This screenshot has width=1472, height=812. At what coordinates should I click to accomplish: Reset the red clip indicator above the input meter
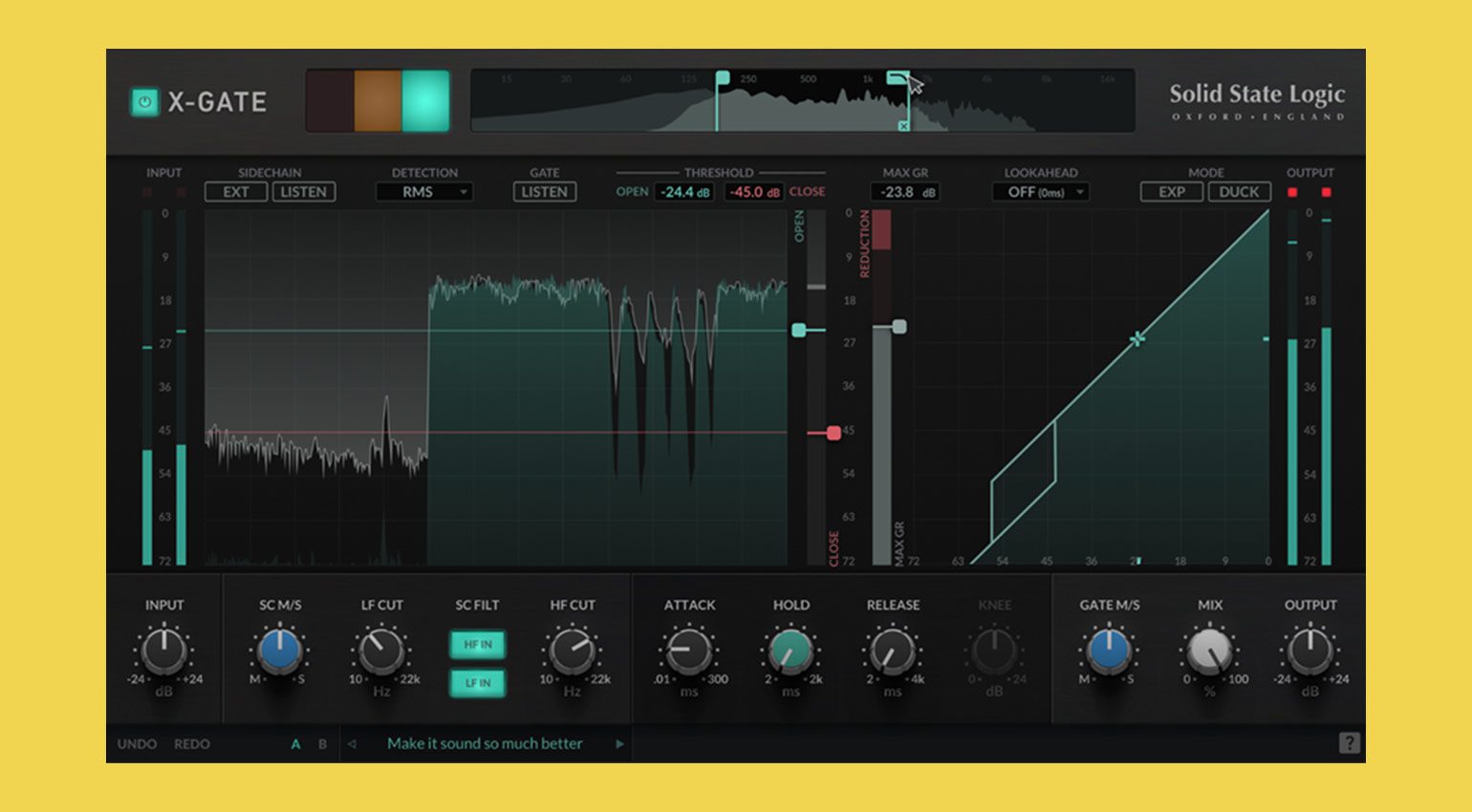point(146,191)
